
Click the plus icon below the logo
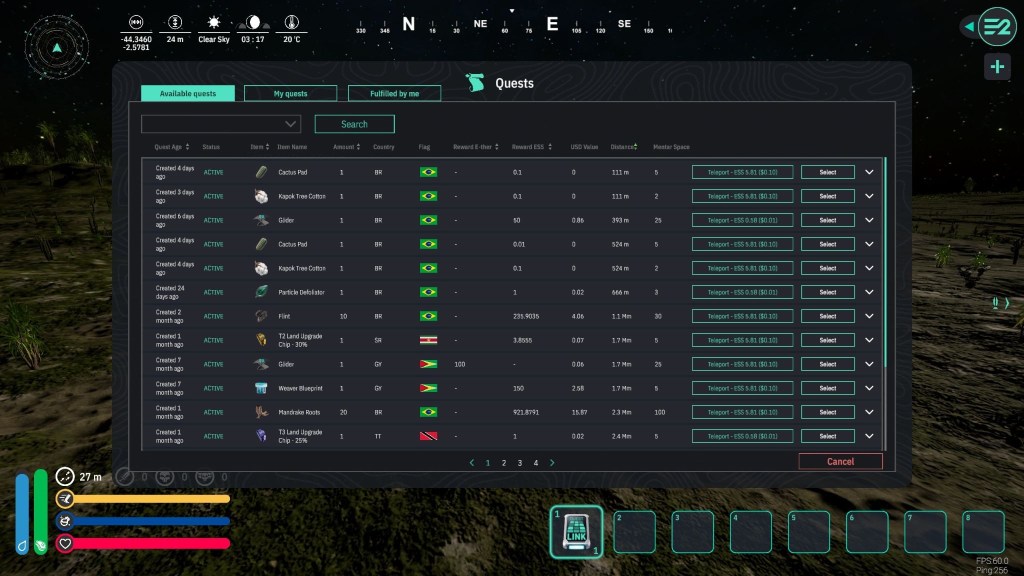(997, 67)
